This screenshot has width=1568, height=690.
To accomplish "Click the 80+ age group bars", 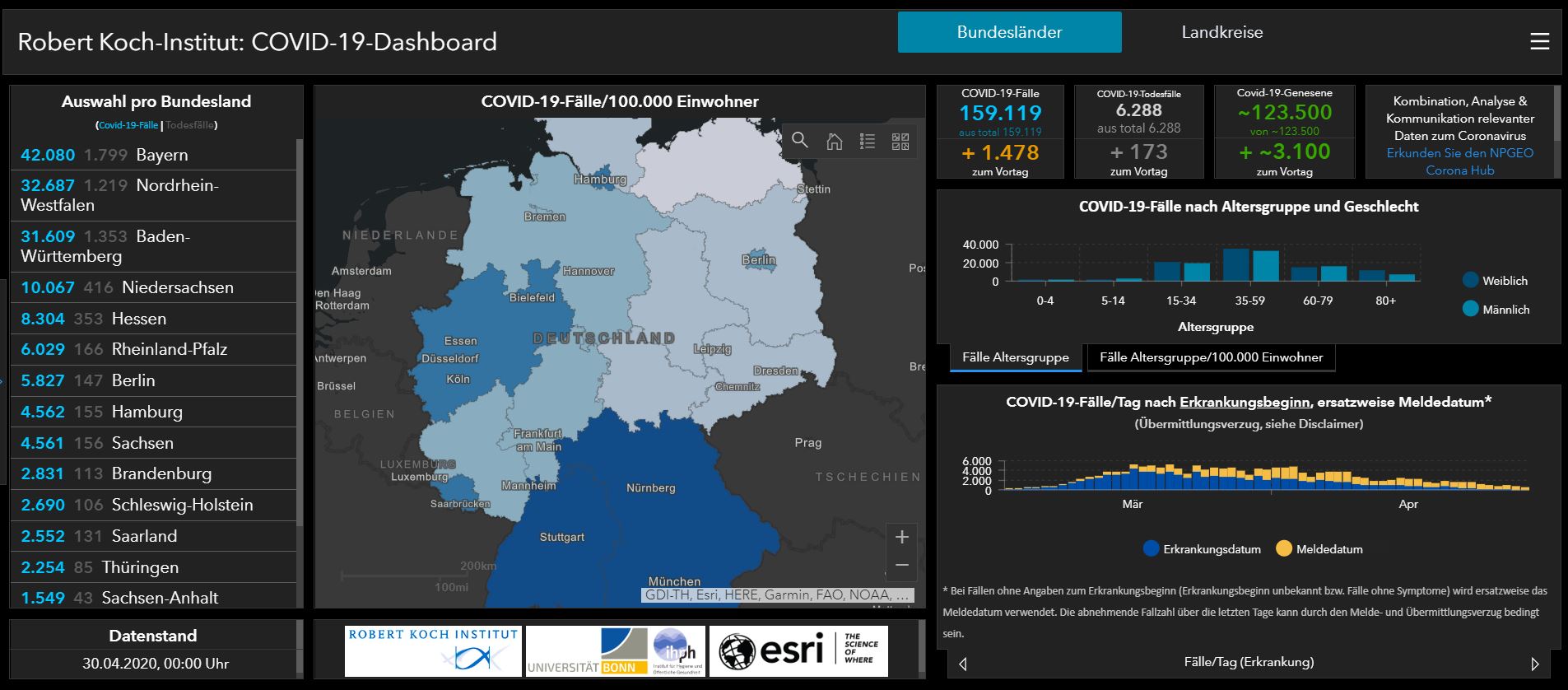I will (x=1387, y=277).
